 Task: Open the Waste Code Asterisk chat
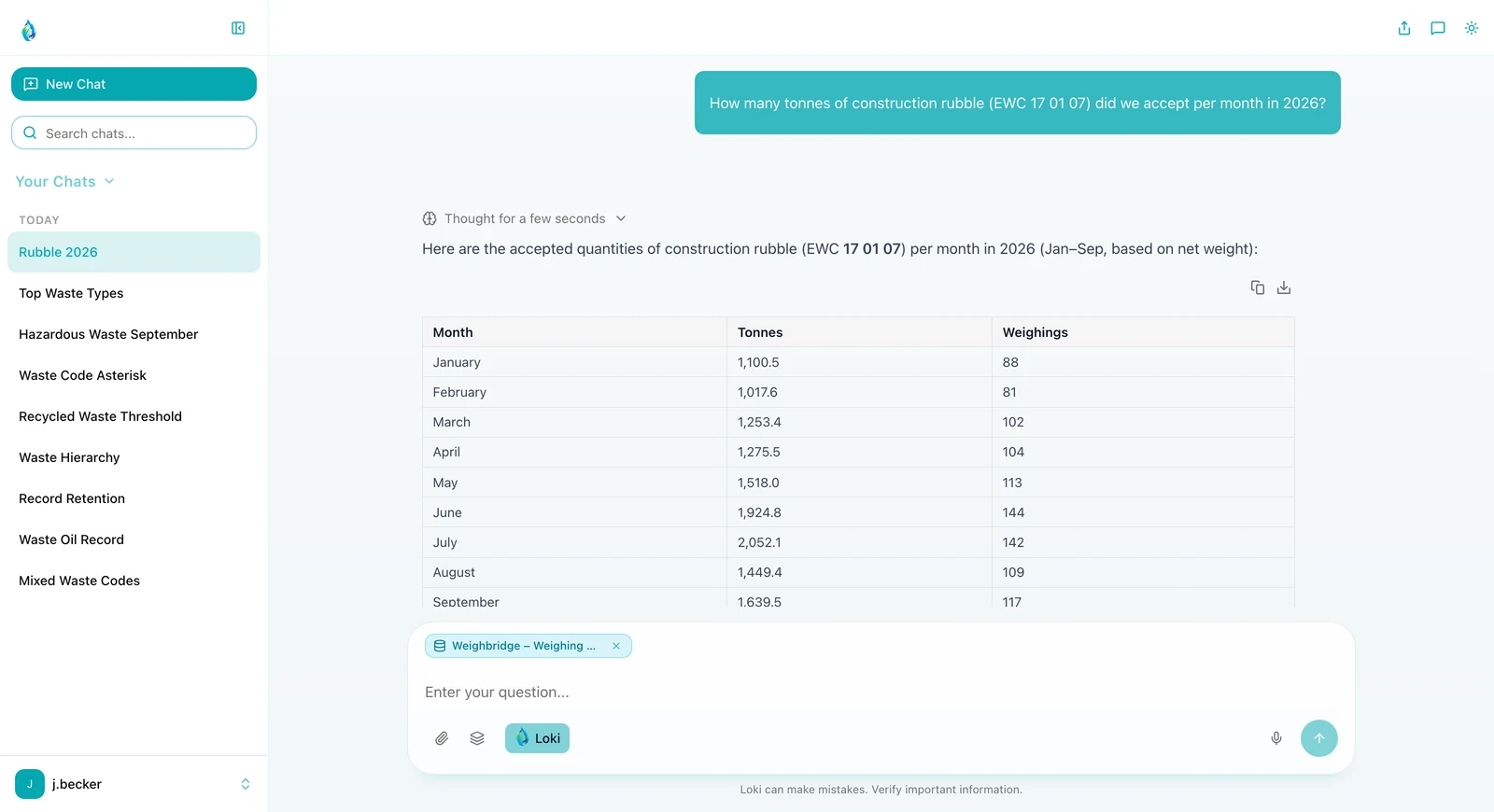pyautogui.click(x=134, y=375)
